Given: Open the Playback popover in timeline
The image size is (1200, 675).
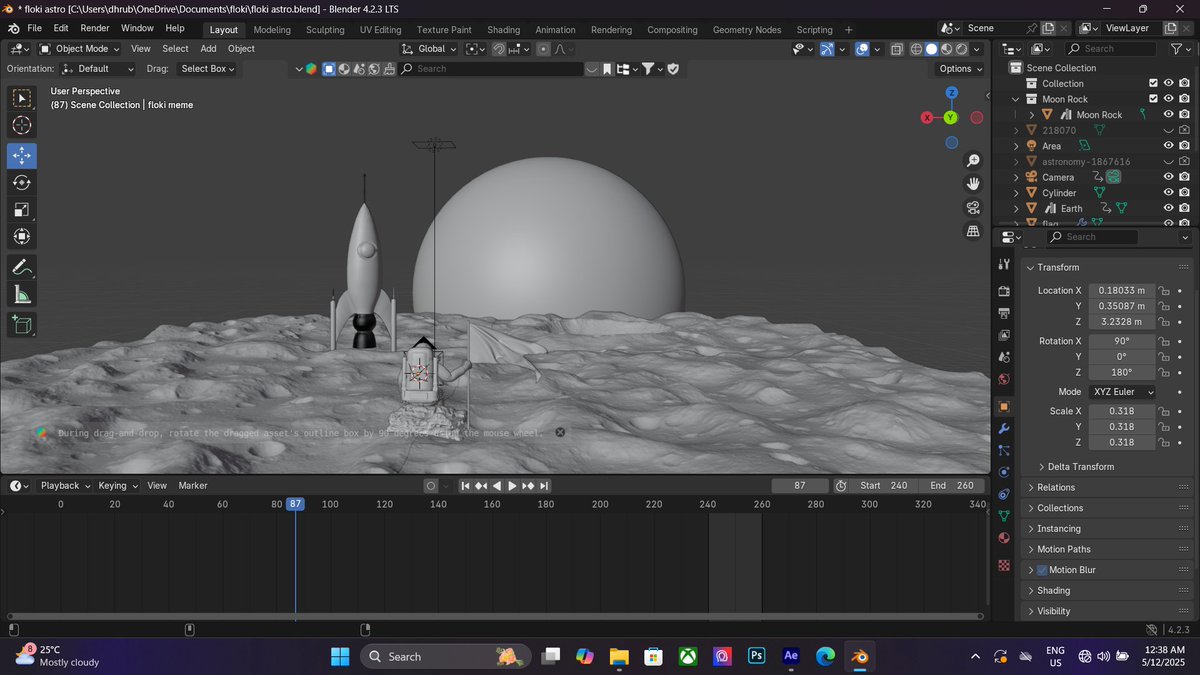Looking at the screenshot, I should [65, 485].
